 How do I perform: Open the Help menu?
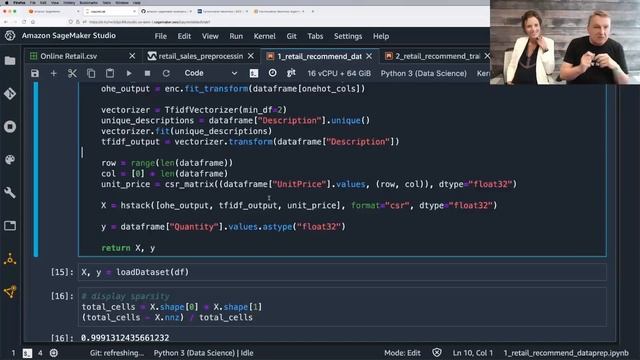click(381, 36)
